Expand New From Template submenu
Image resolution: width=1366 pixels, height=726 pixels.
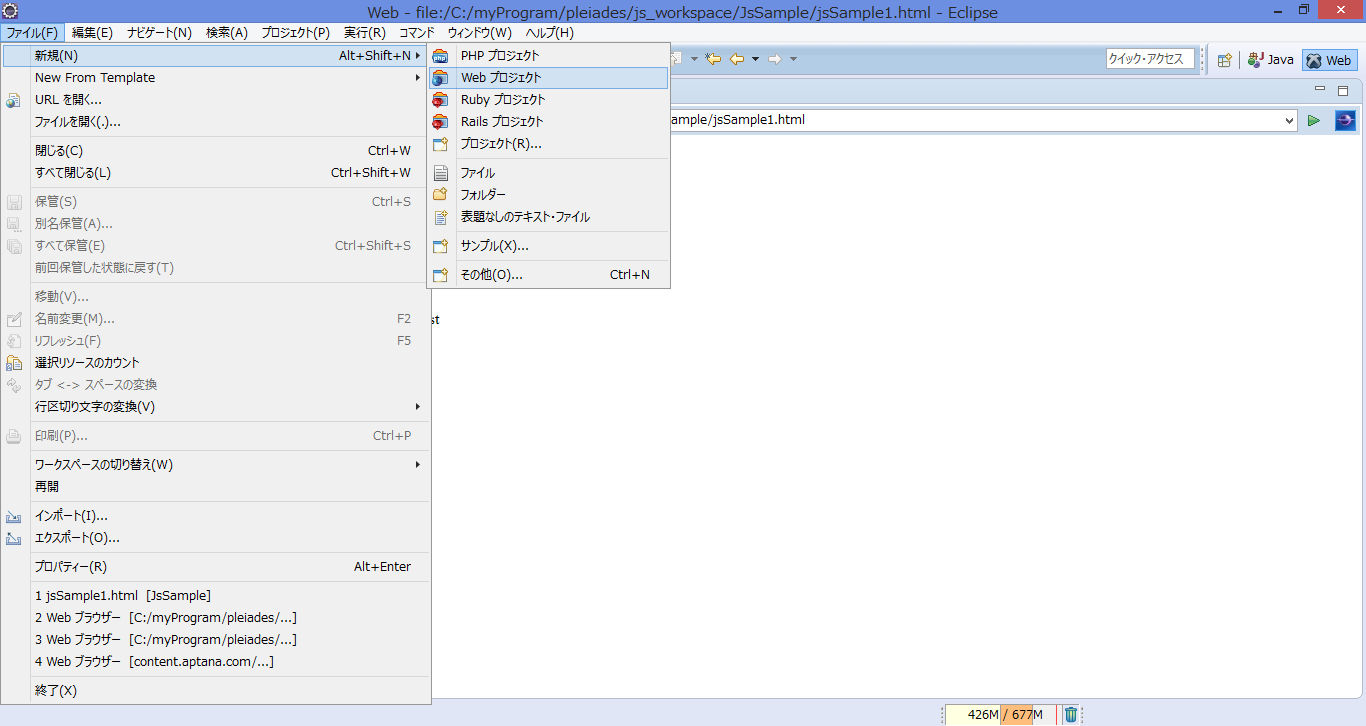pyautogui.click(x=216, y=78)
